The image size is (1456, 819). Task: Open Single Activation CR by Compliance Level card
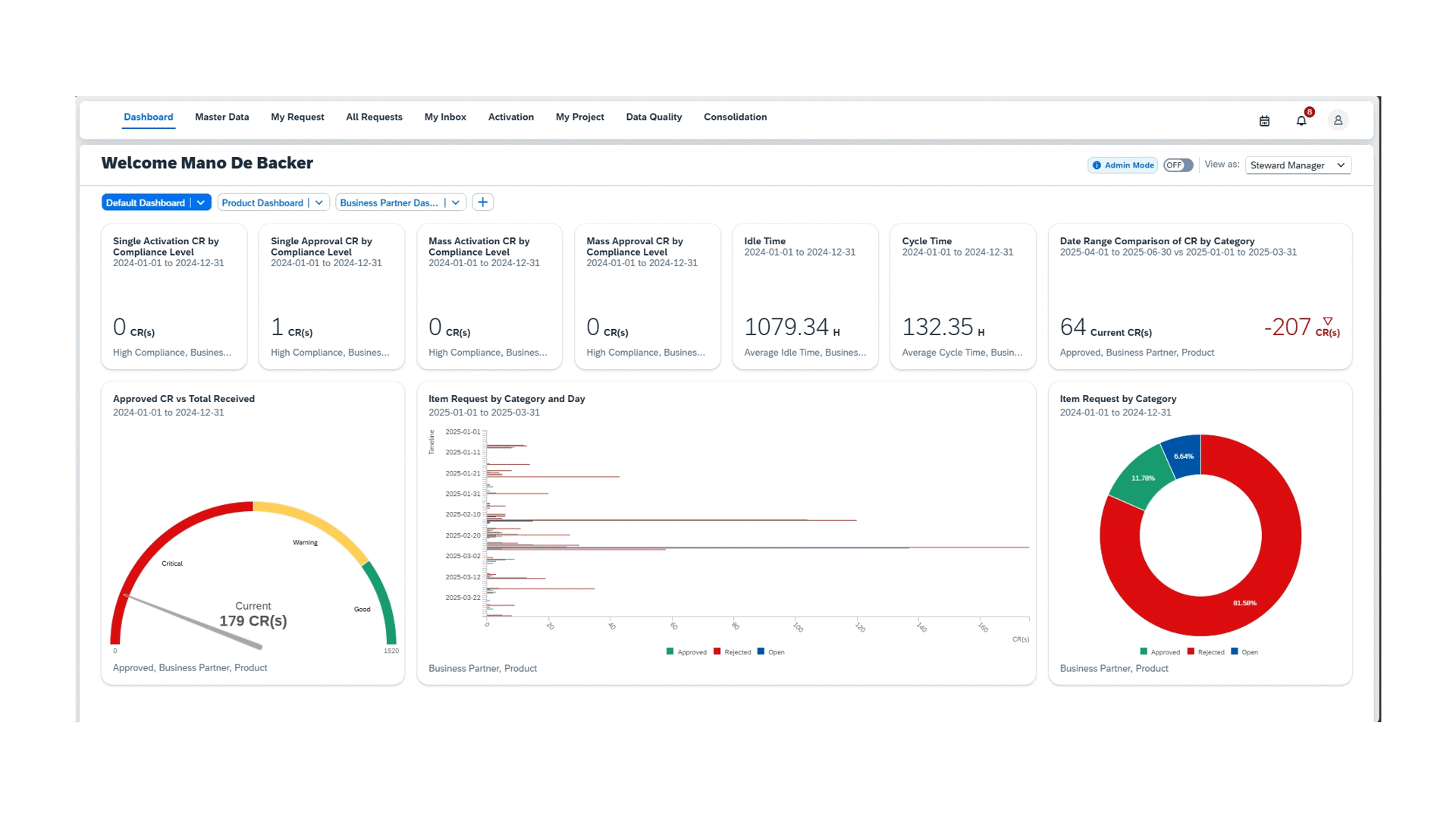coord(174,297)
